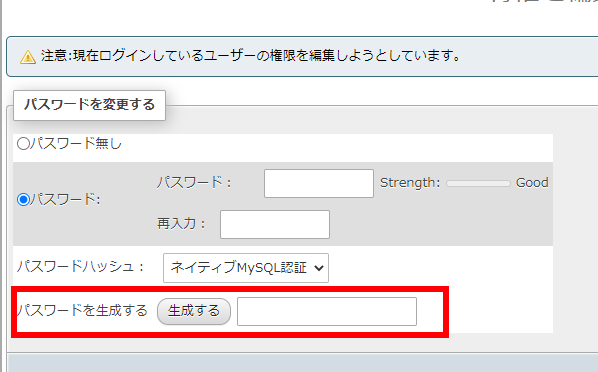Click the パスワード無し label text
The width and height of the screenshot is (598, 372).
(x=76, y=144)
